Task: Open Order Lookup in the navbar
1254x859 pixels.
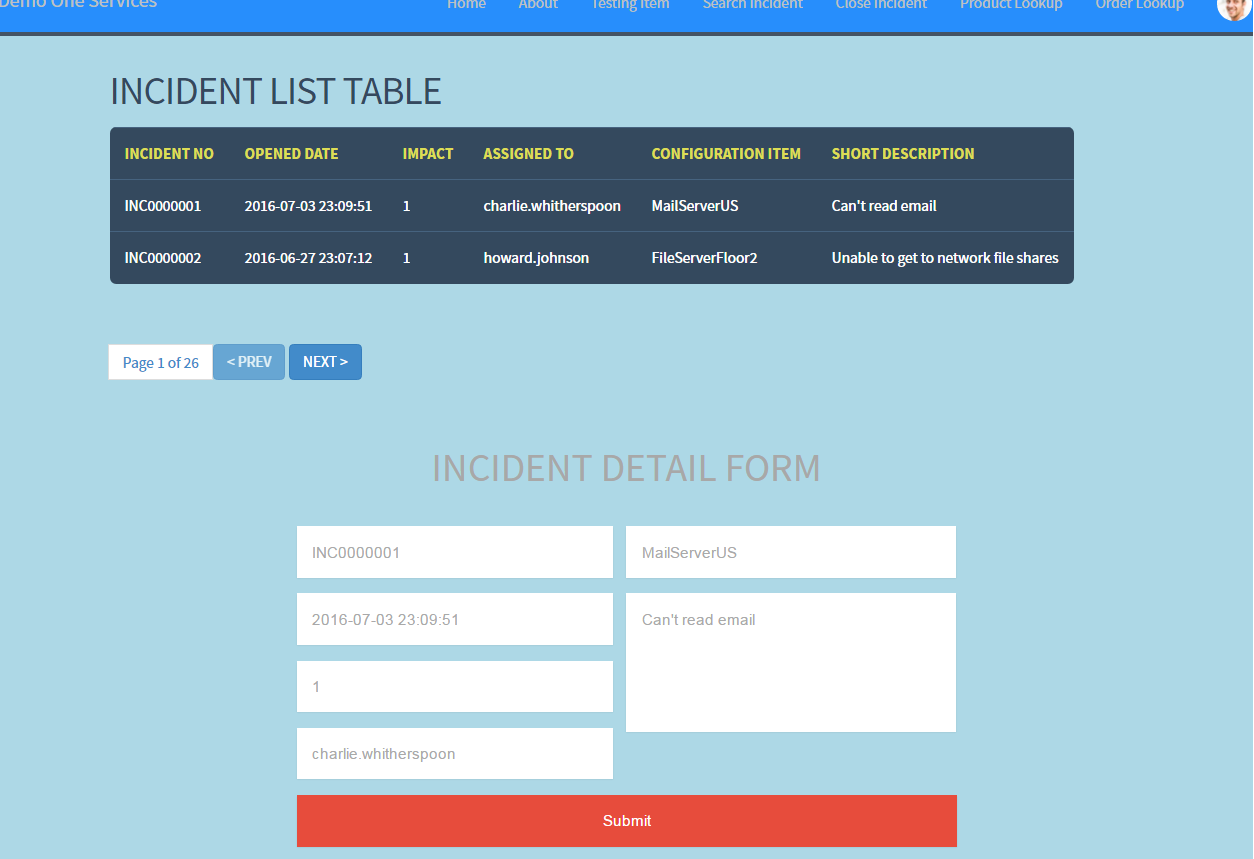Action: [1139, 6]
